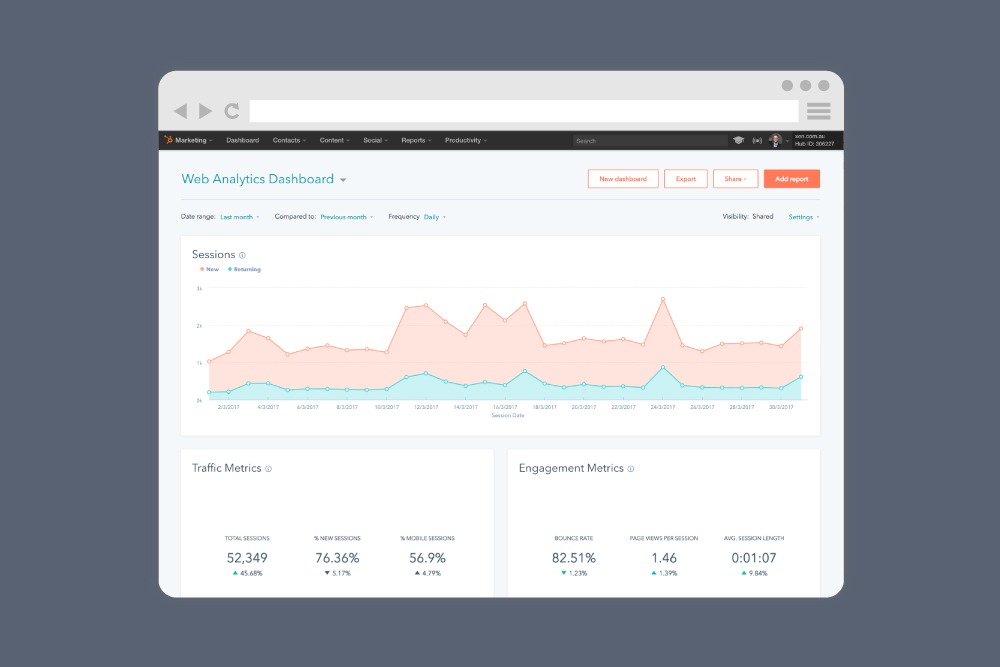Viewport: 1000px width, 667px height.
Task: Open the Reports menu
Action: coord(416,140)
